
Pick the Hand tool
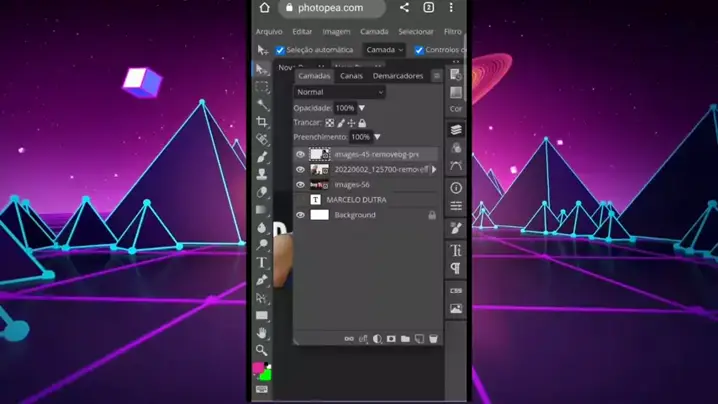(x=262, y=333)
